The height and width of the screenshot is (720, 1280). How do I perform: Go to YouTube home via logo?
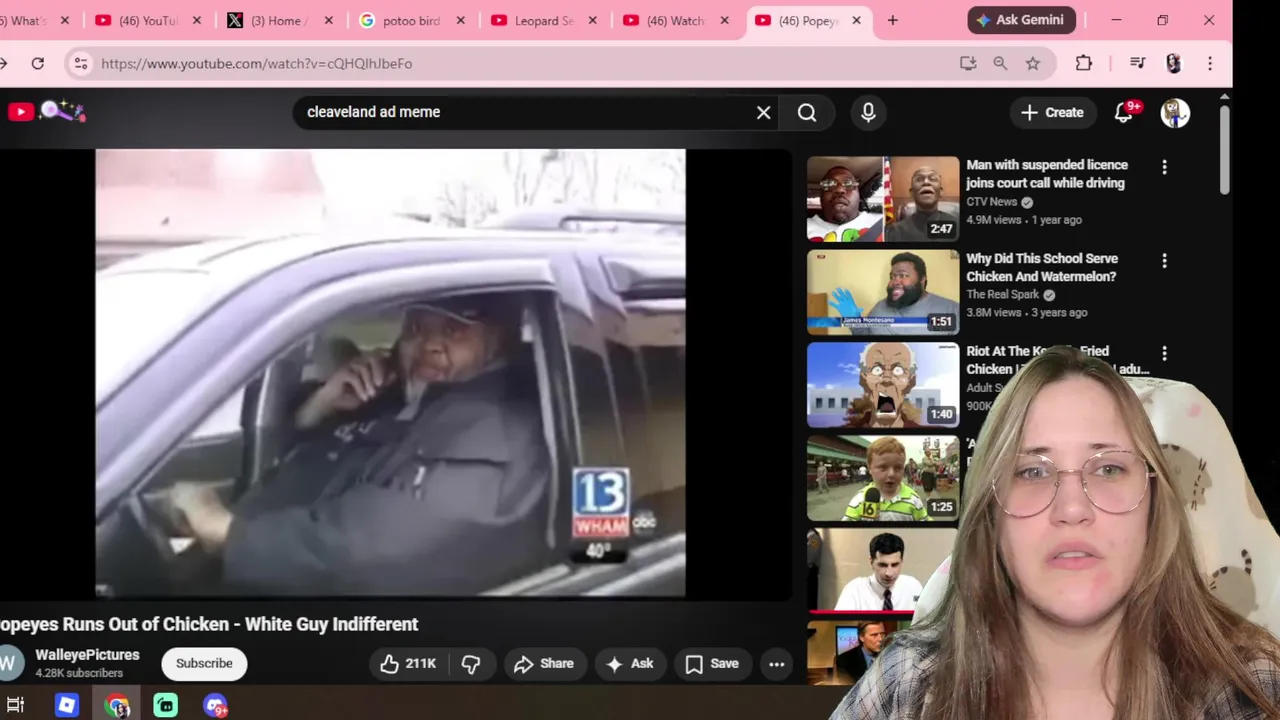(47, 112)
